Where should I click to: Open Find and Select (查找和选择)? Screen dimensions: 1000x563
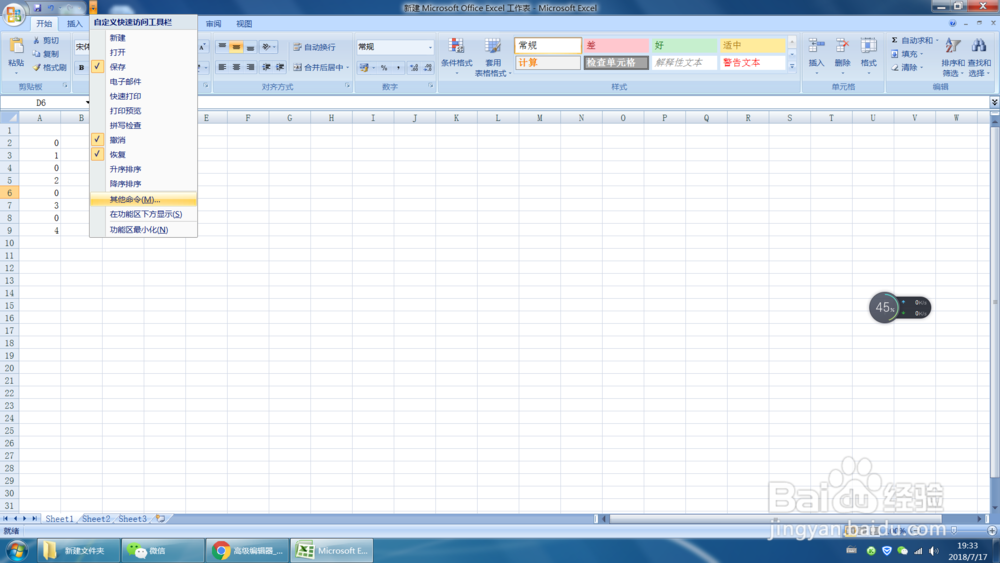[x=979, y=56]
